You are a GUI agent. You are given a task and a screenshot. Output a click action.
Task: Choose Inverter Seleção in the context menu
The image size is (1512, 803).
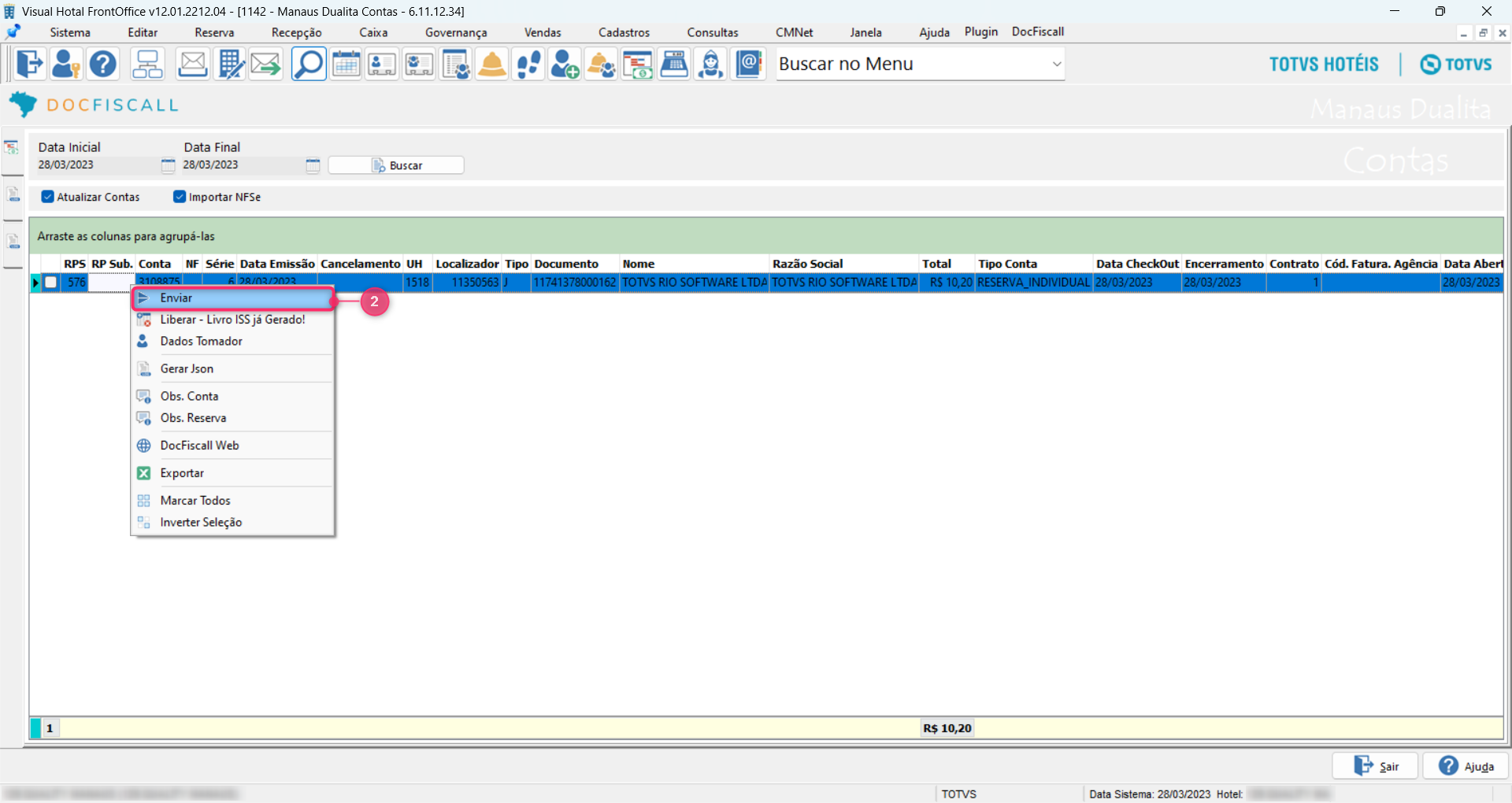coord(234,523)
